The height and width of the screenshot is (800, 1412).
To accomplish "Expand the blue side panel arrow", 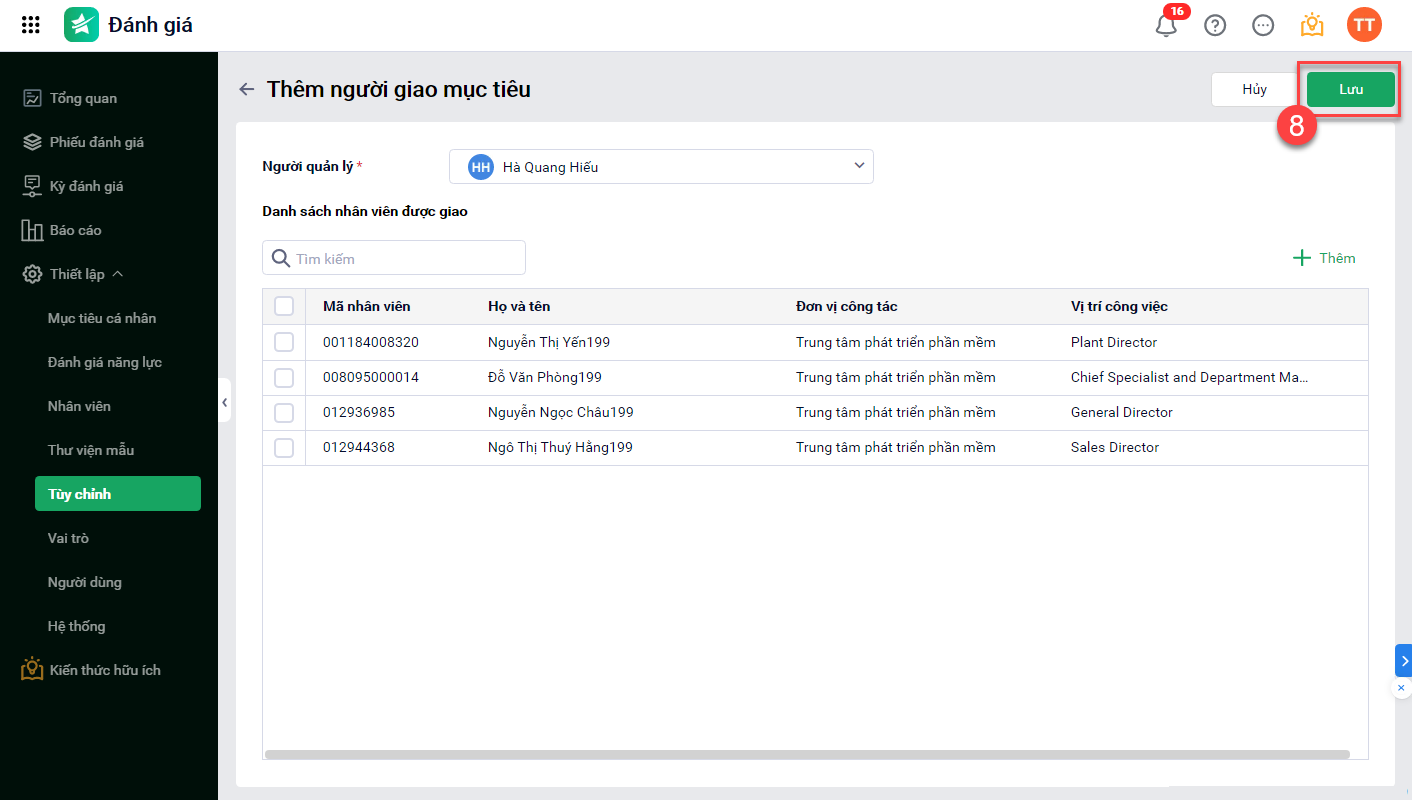I will click(x=1404, y=660).
